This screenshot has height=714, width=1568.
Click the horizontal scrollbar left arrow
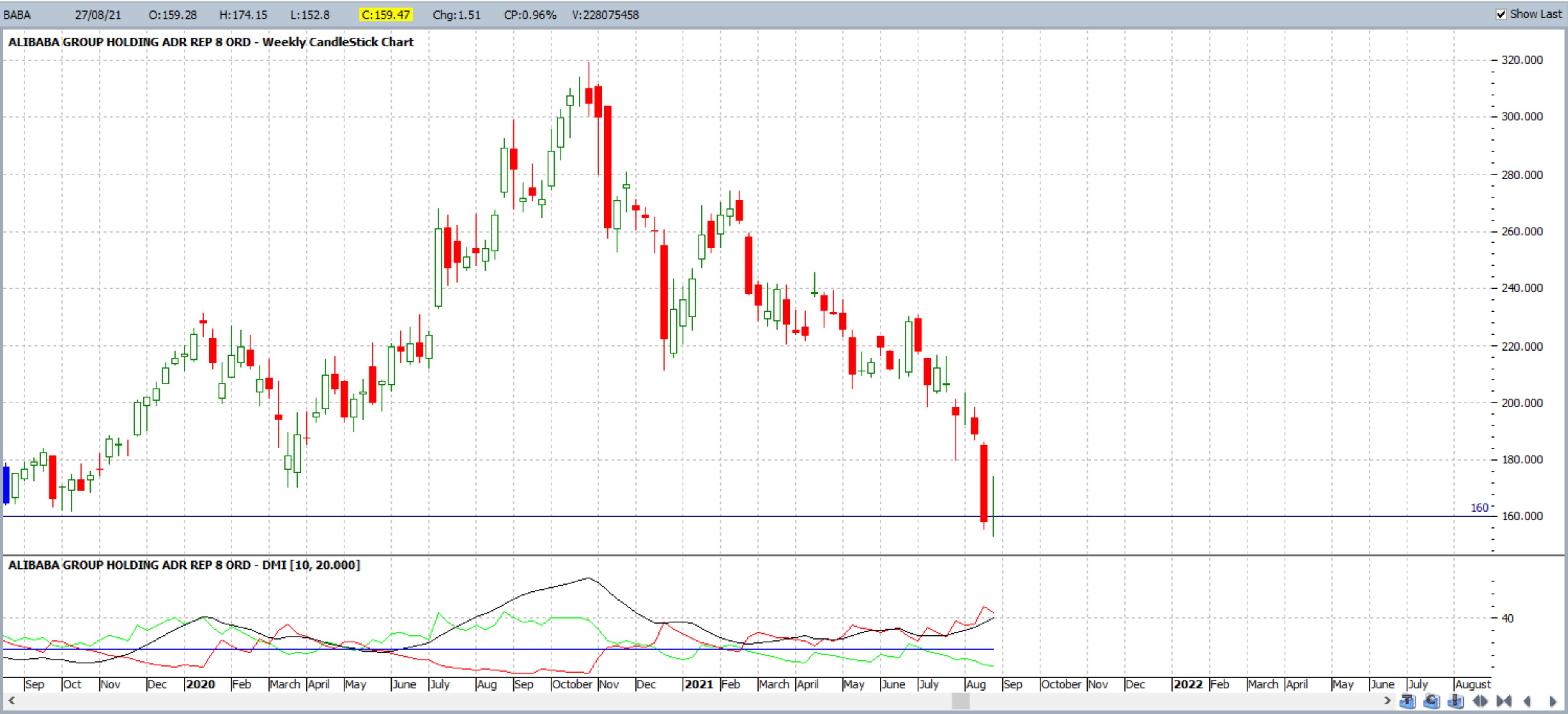[x=11, y=701]
